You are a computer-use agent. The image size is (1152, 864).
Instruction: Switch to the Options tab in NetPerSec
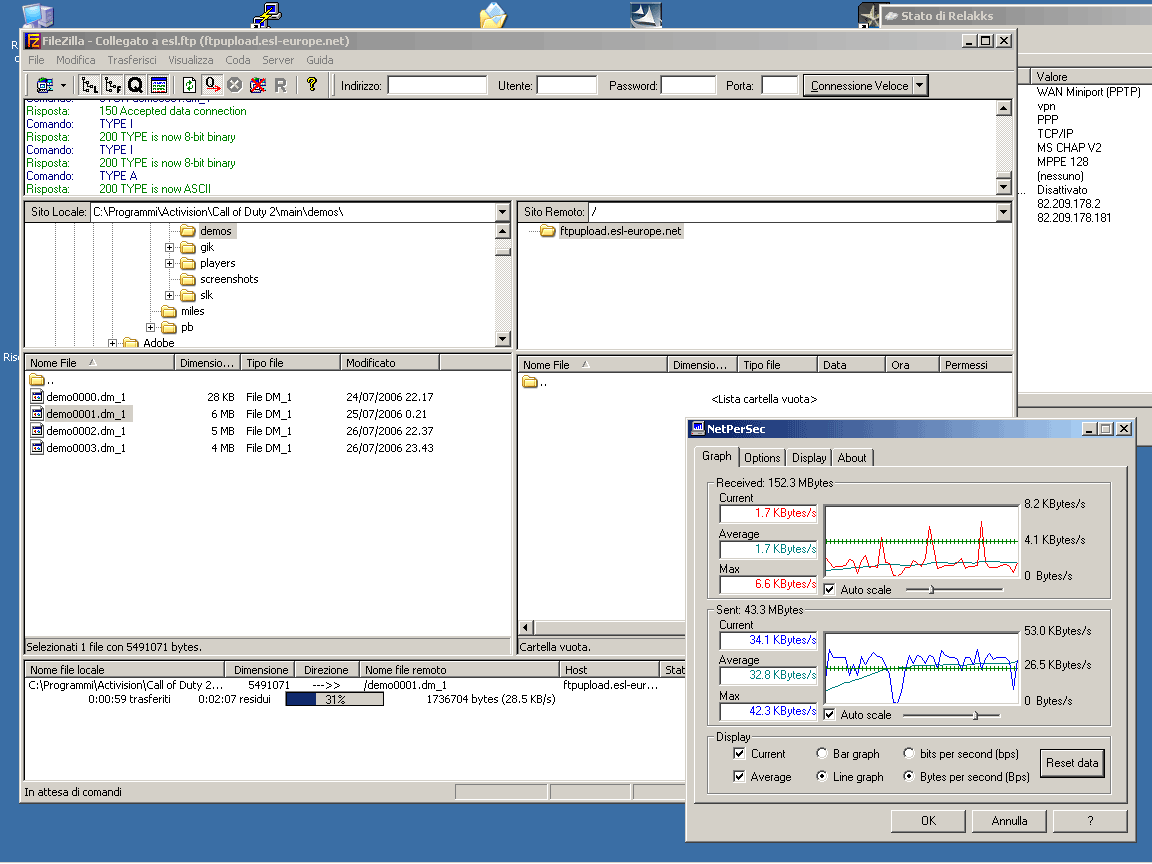coord(762,458)
